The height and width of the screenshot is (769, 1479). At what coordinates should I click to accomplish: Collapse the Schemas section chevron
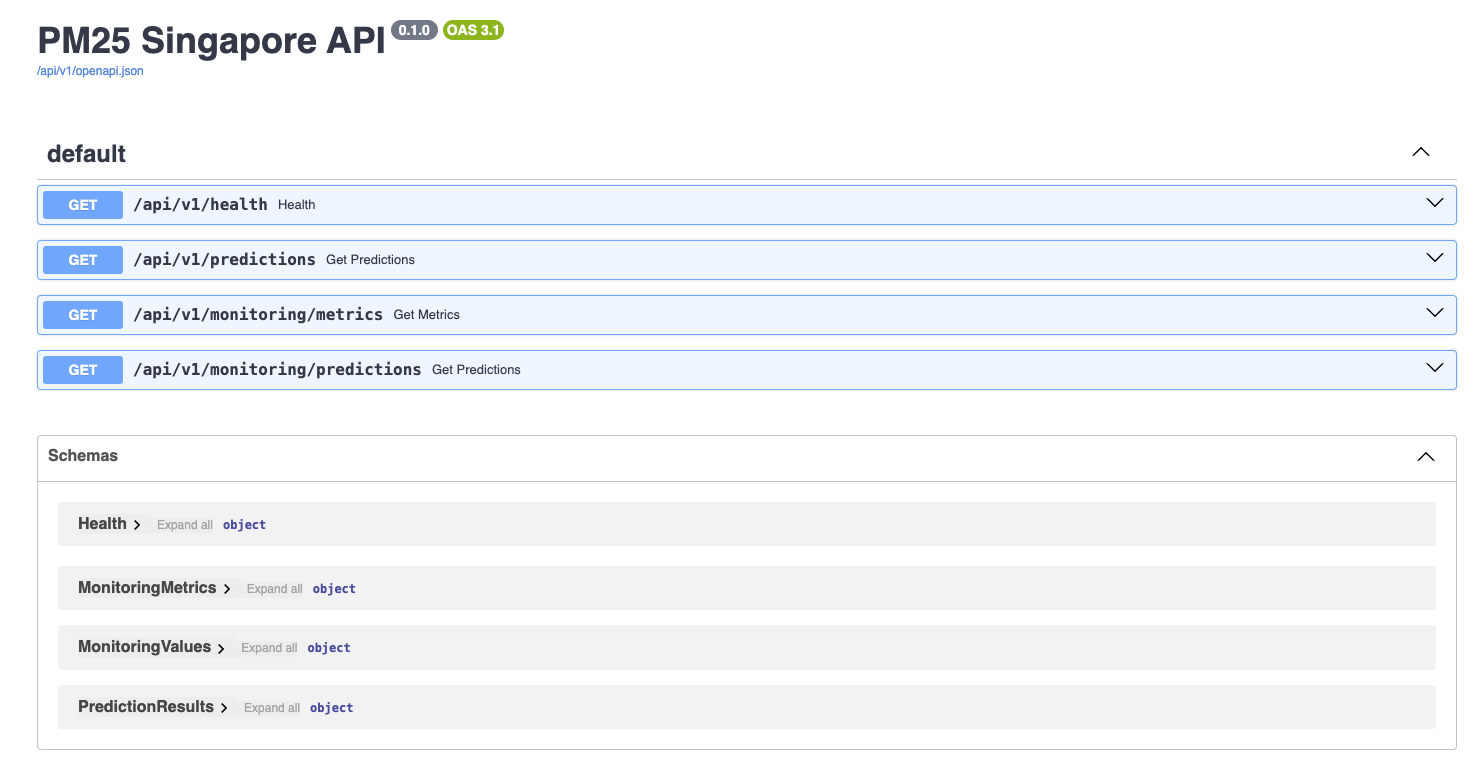click(x=1425, y=457)
